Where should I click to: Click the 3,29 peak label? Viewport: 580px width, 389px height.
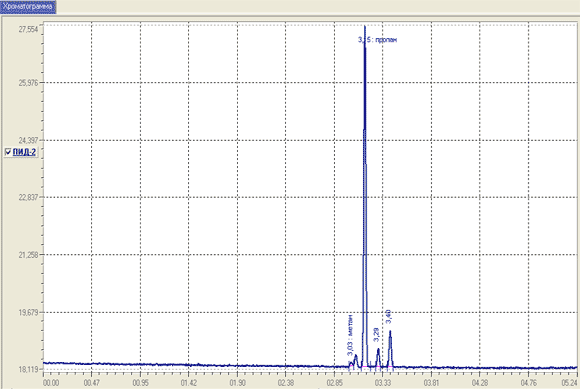376,335
